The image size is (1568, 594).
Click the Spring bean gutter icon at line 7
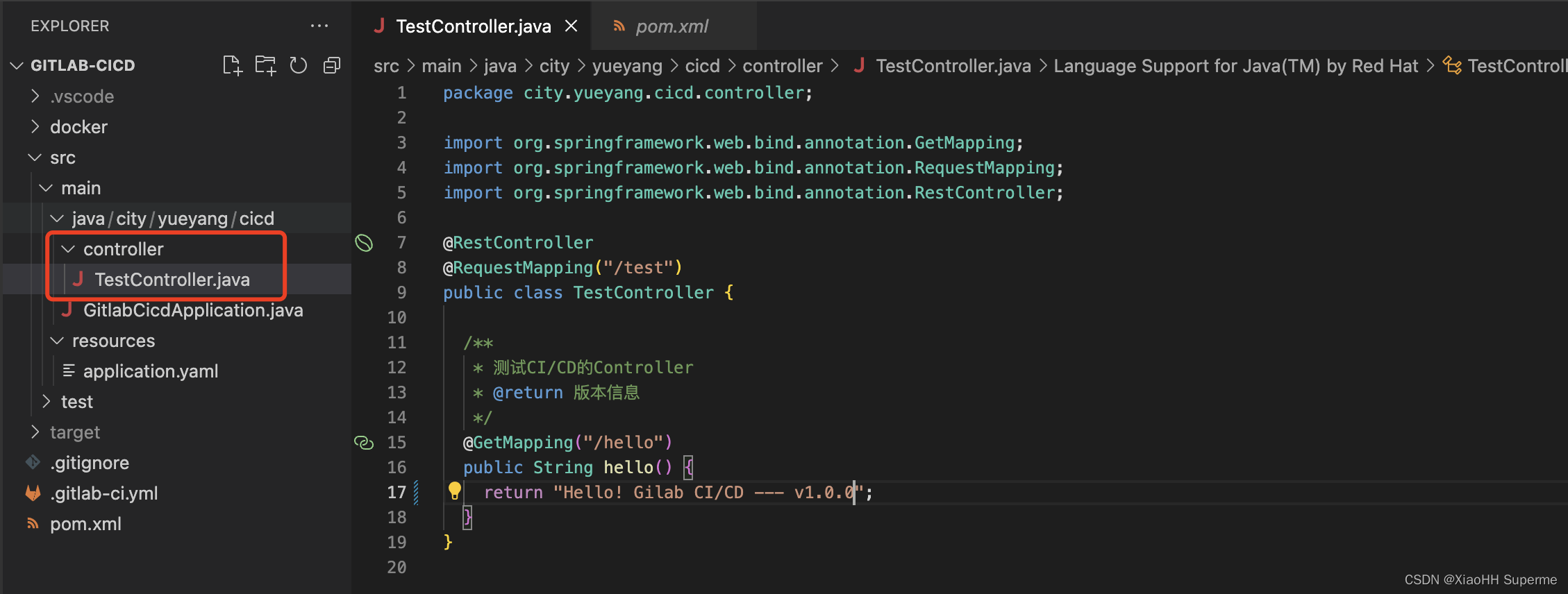pos(364,243)
